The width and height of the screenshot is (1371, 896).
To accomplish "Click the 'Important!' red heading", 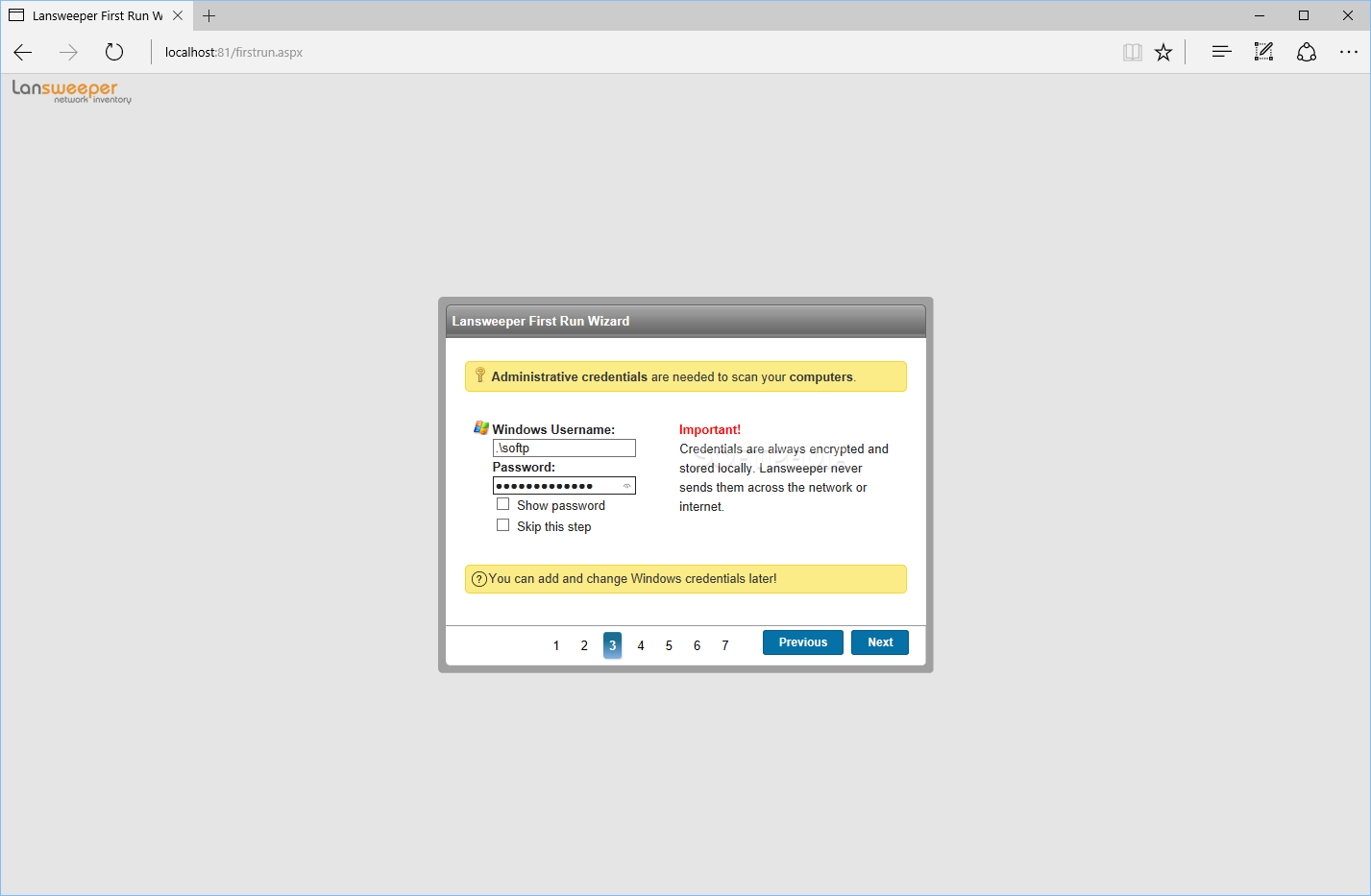I will click(710, 430).
